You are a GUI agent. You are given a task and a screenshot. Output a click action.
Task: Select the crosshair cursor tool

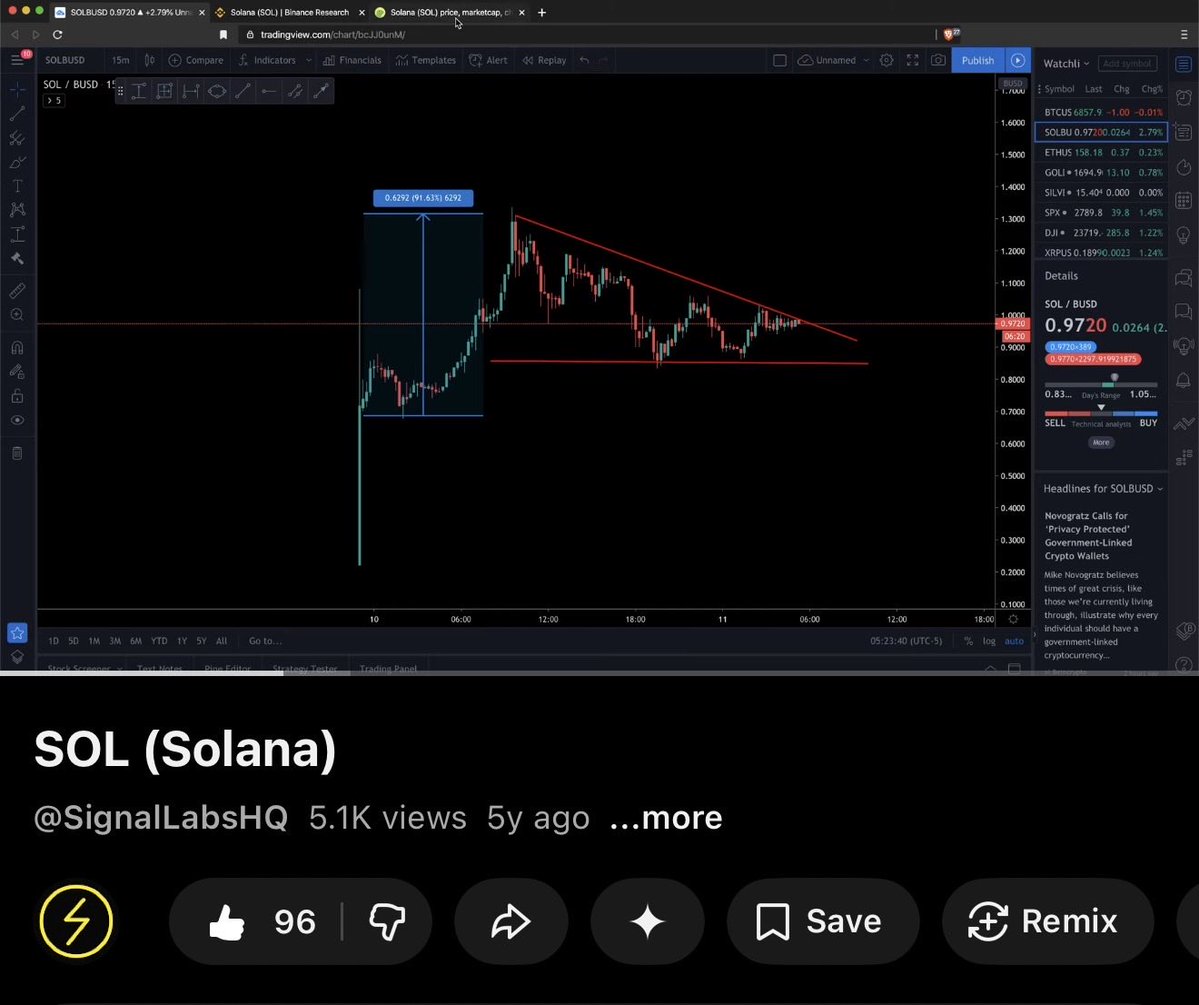[17, 89]
